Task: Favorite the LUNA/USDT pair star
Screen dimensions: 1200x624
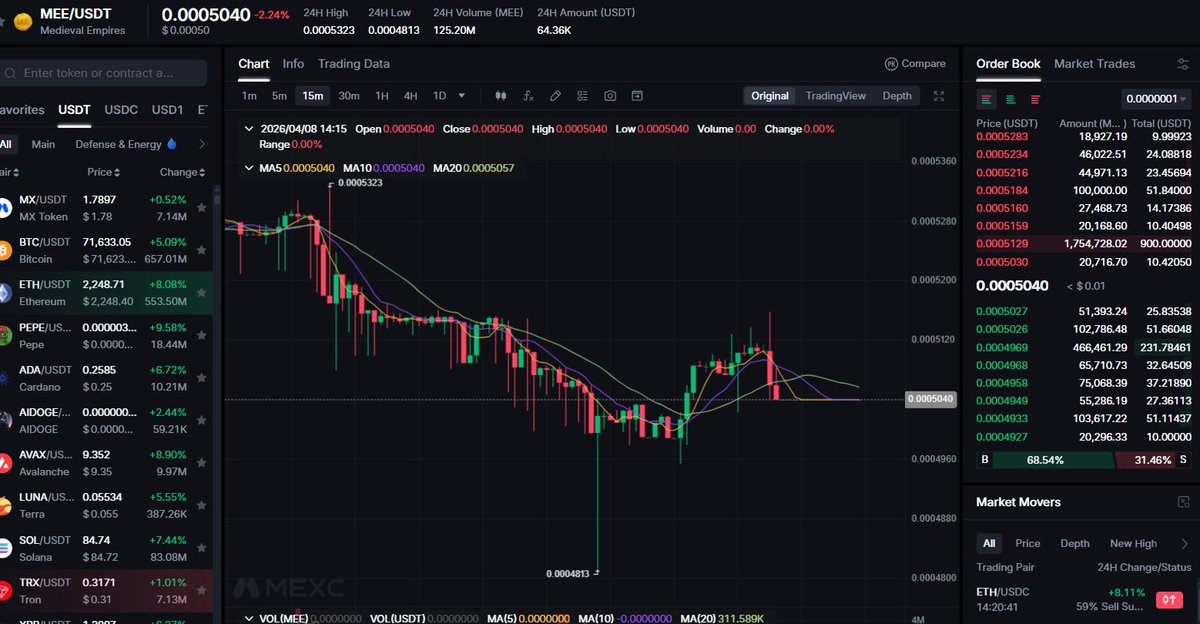Action: [202, 506]
